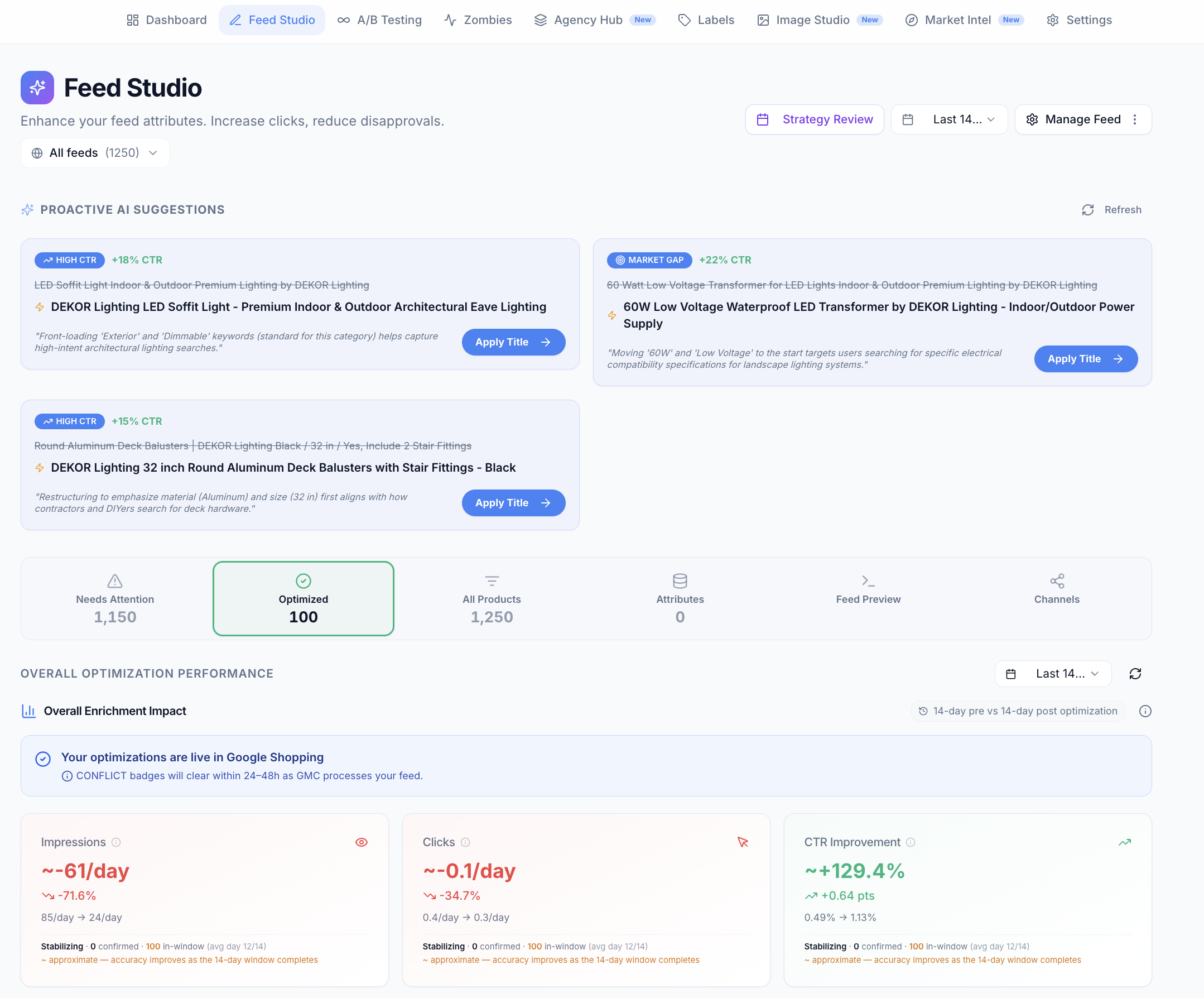
Task: Click the info icon beside Impressions
Action: point(117,843)
